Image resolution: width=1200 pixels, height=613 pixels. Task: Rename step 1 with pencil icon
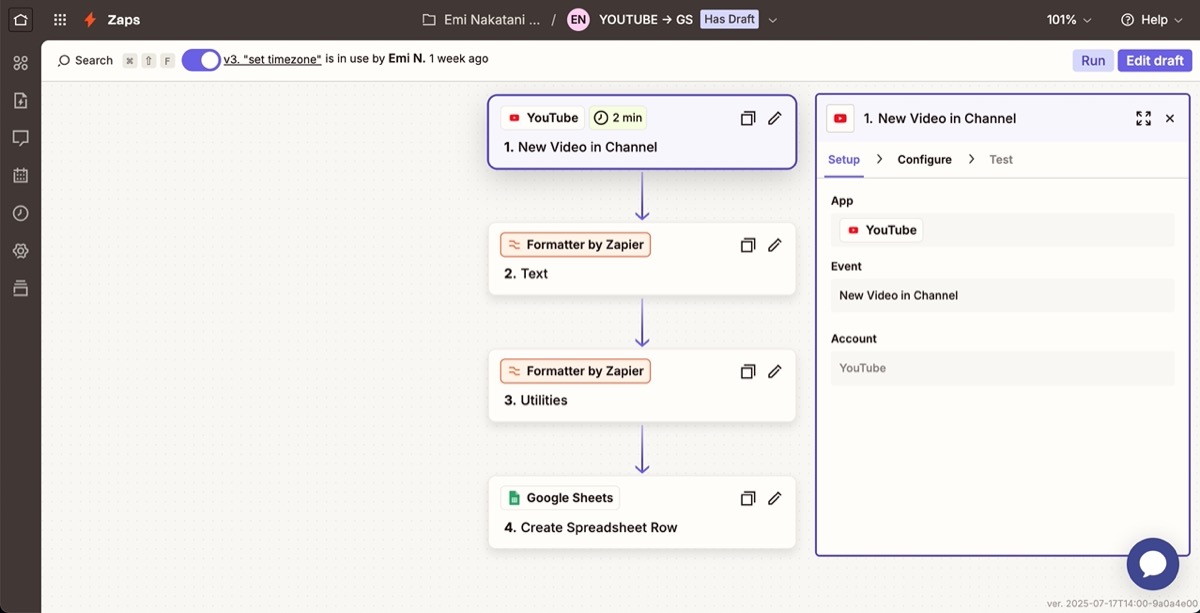coord(774,118)
